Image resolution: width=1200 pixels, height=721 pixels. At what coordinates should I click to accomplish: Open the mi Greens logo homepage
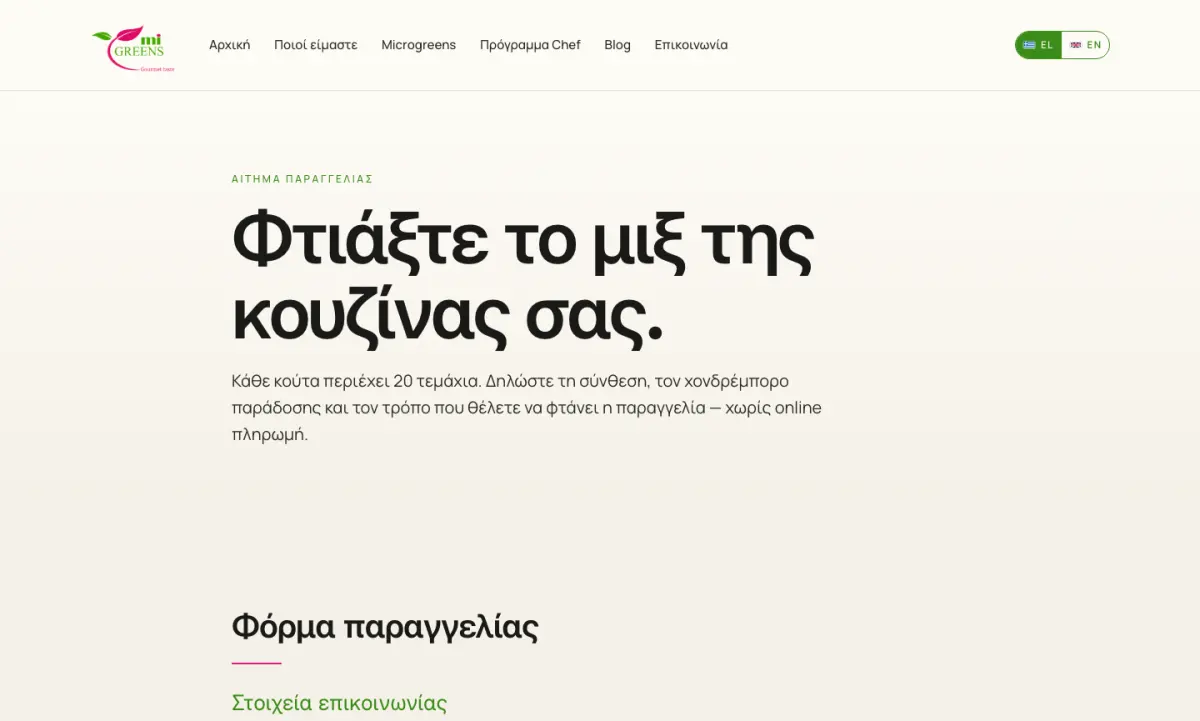[x=133, y=48]
